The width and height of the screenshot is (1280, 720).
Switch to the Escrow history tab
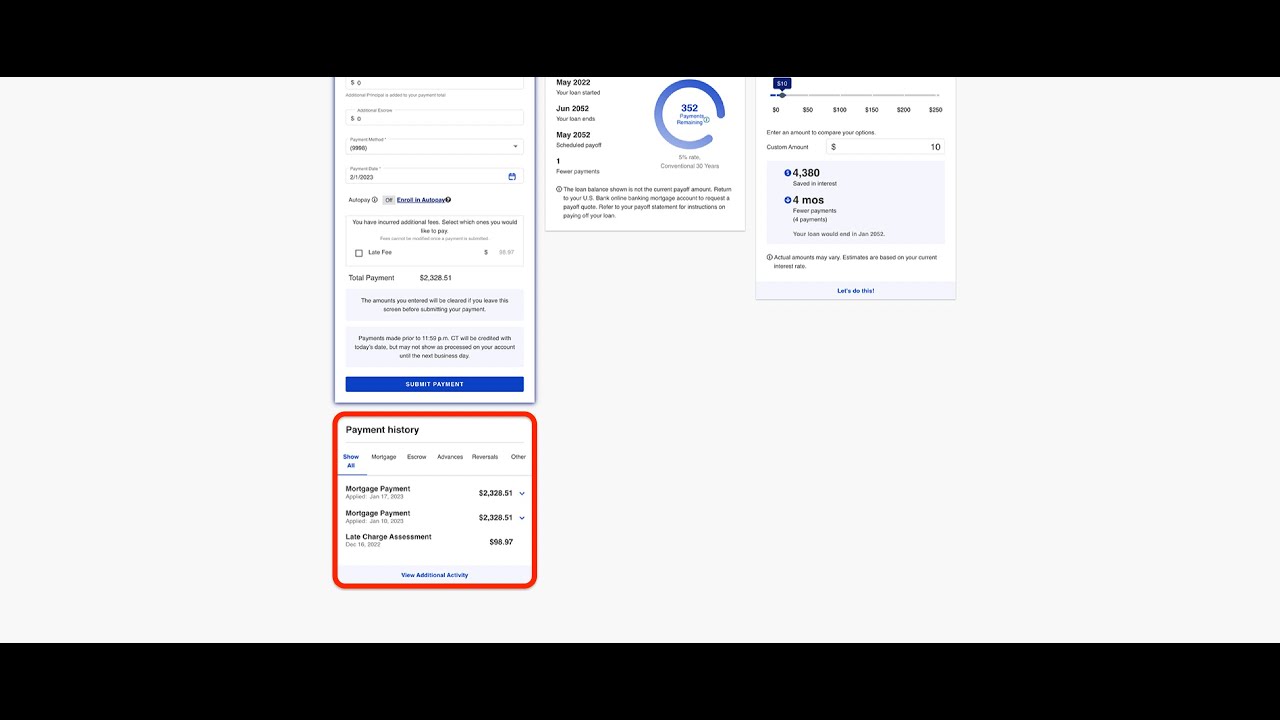click(417, 457)
